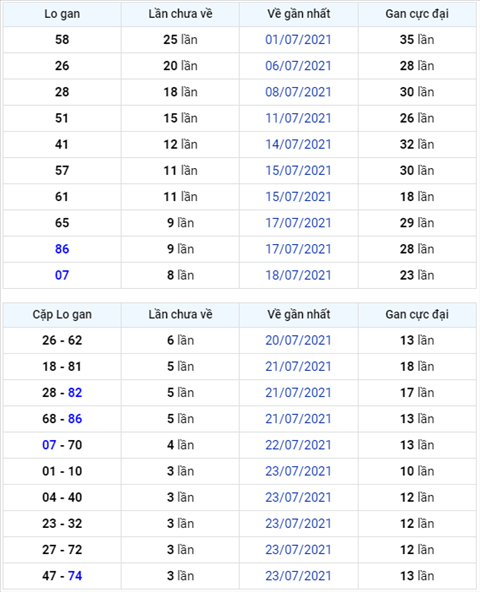
Task: Click the '10 lần' cell
Action: pyautogui.click(x=417, y=471)
